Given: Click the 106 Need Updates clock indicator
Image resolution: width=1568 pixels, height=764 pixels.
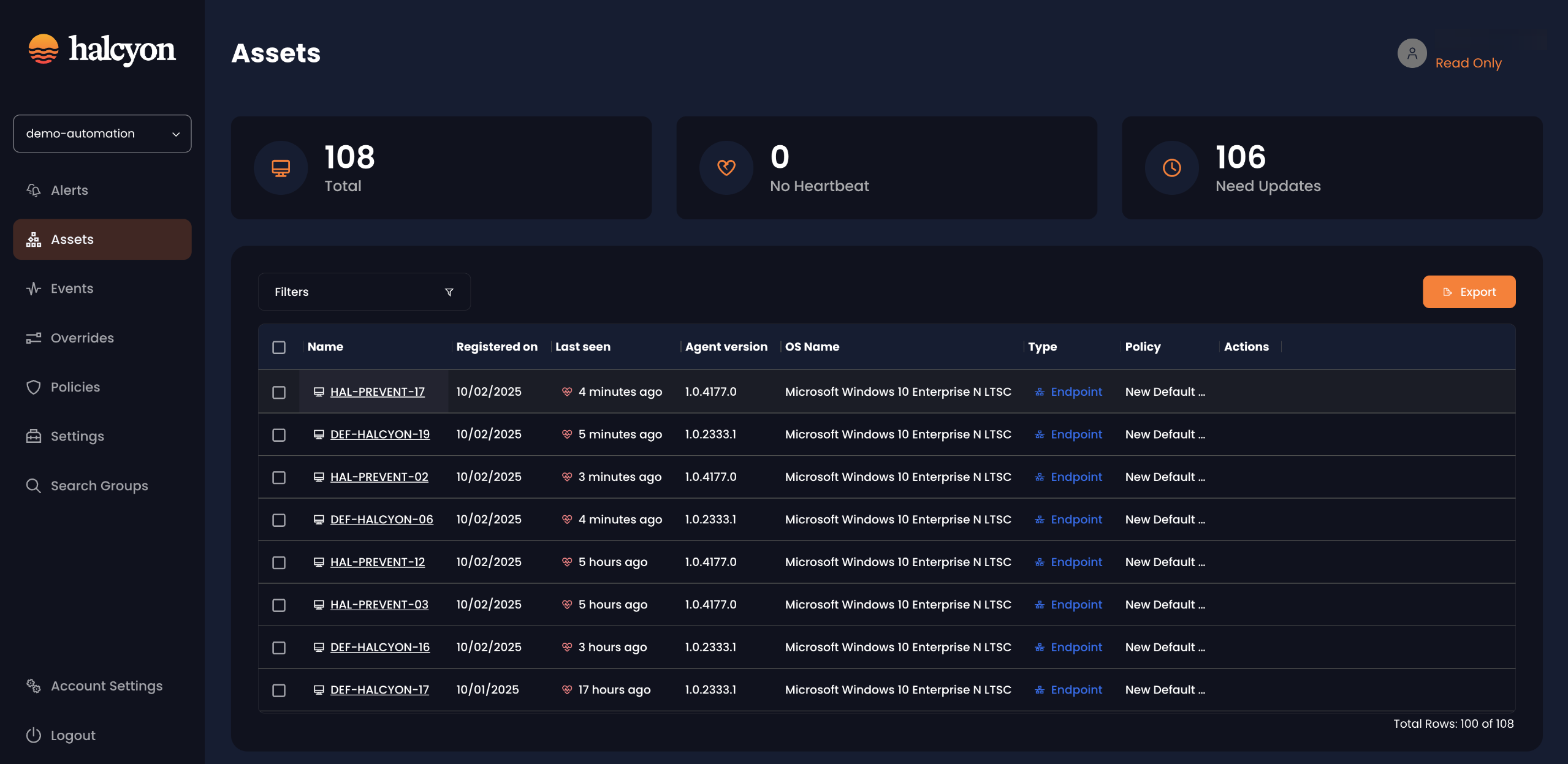Looking at the screenshot, I should [1171, 167].
